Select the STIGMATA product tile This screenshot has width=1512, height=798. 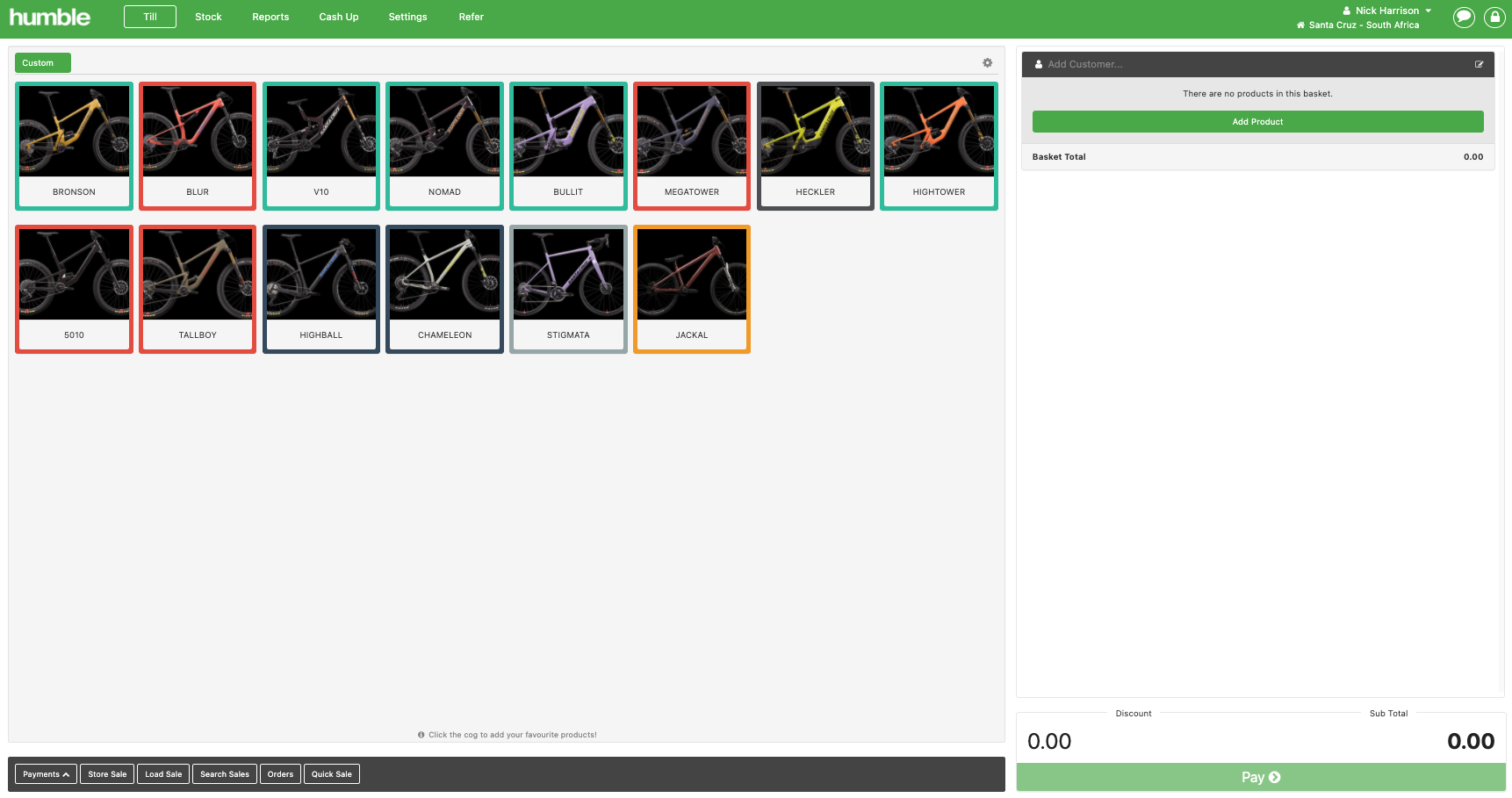568,289
